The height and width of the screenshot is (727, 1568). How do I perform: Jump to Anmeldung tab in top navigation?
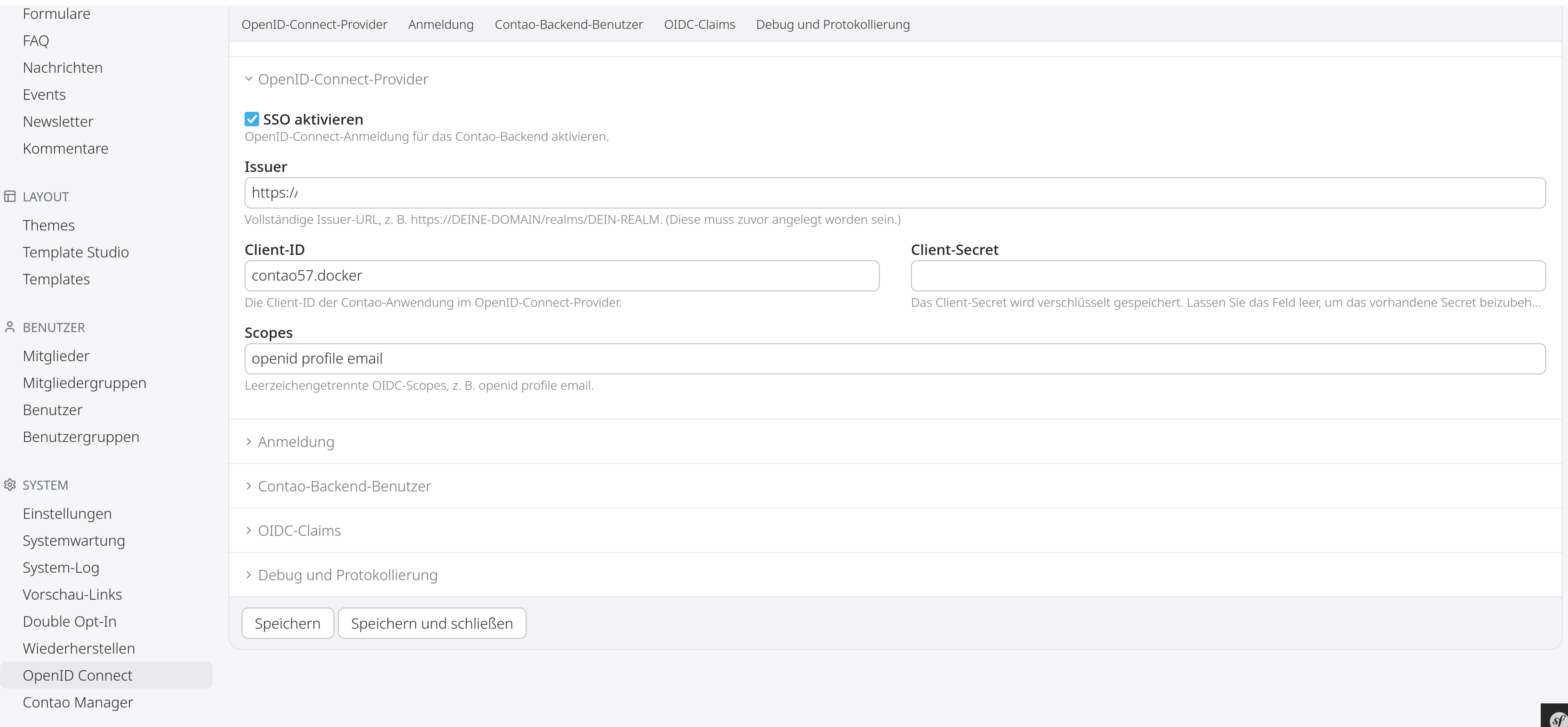pos(441,24)
